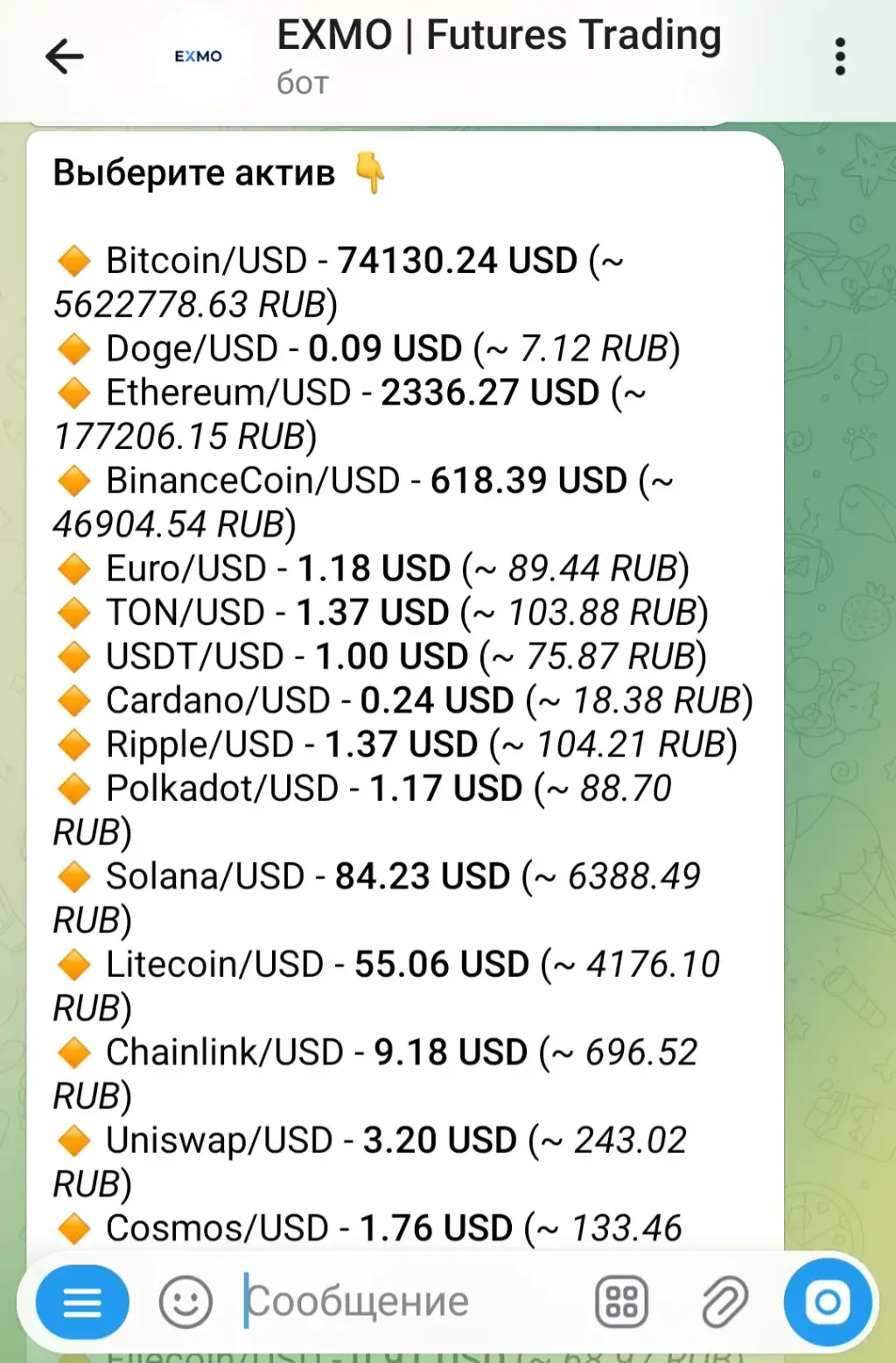Image resolution: width=896 pixels, height=1363 pixels.
Task: Tap the blue camera record button
Action: pyautogui.click(x=828, y=1302)
